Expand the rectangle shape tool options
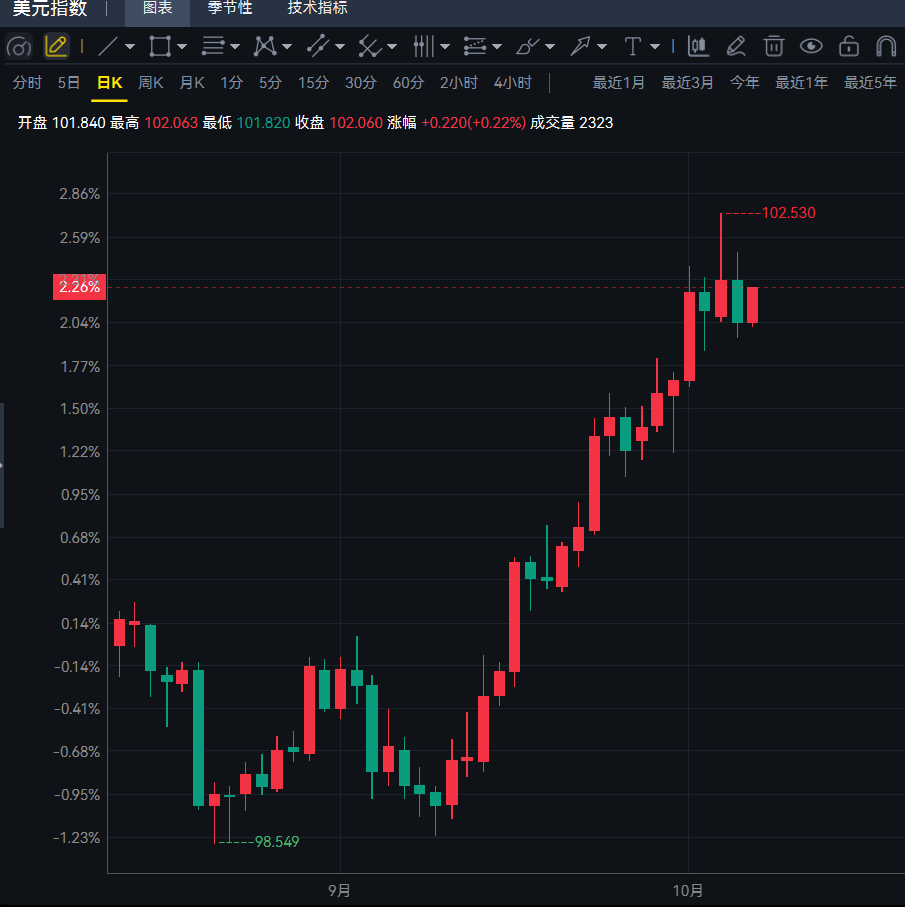Image resolution: width=905 pixels, height=907 pixels. (x=182, y=46)
